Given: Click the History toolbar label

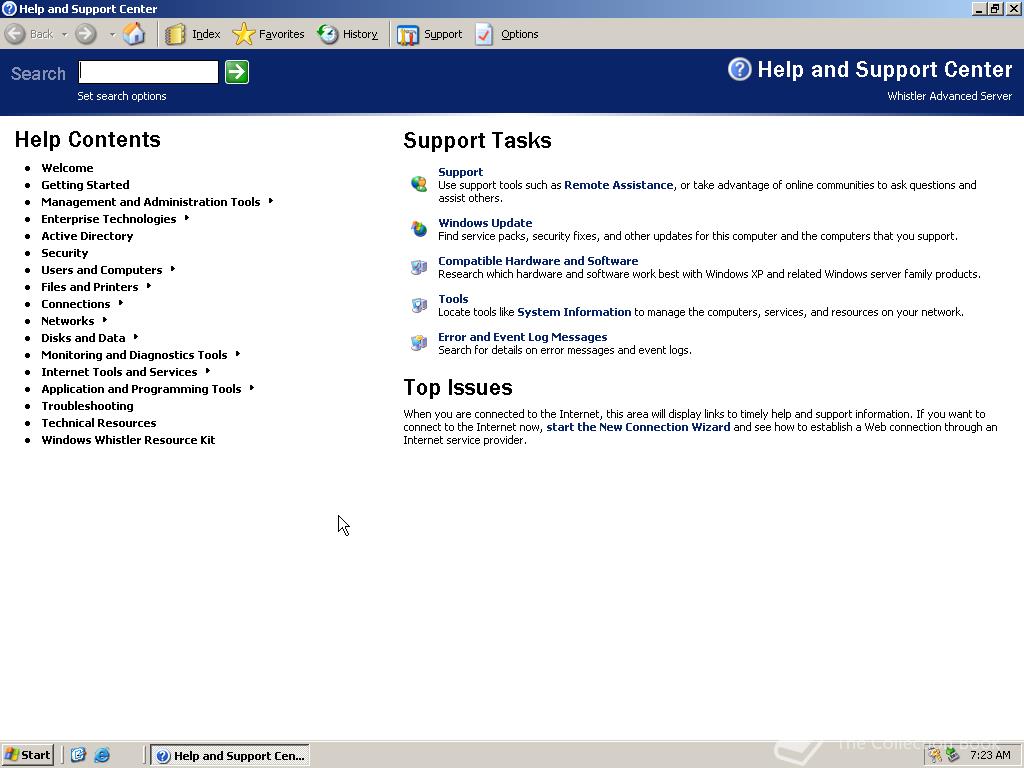Looking at the screenshot, I should (360, 34).
